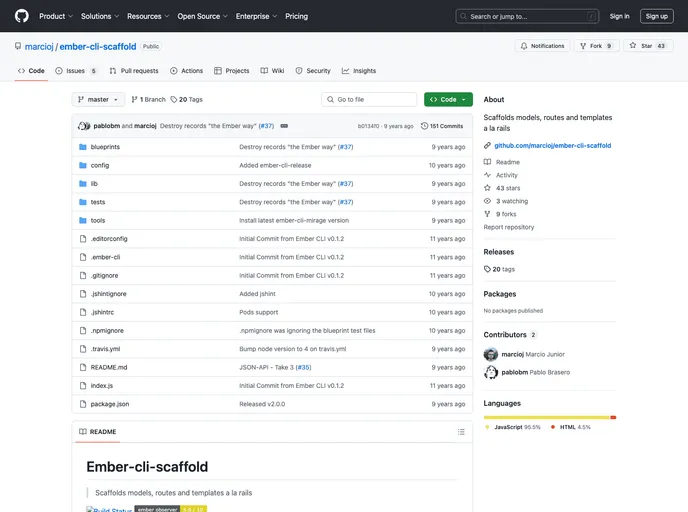
Task: Click the Readme book icon
Action: click(487, 162)
